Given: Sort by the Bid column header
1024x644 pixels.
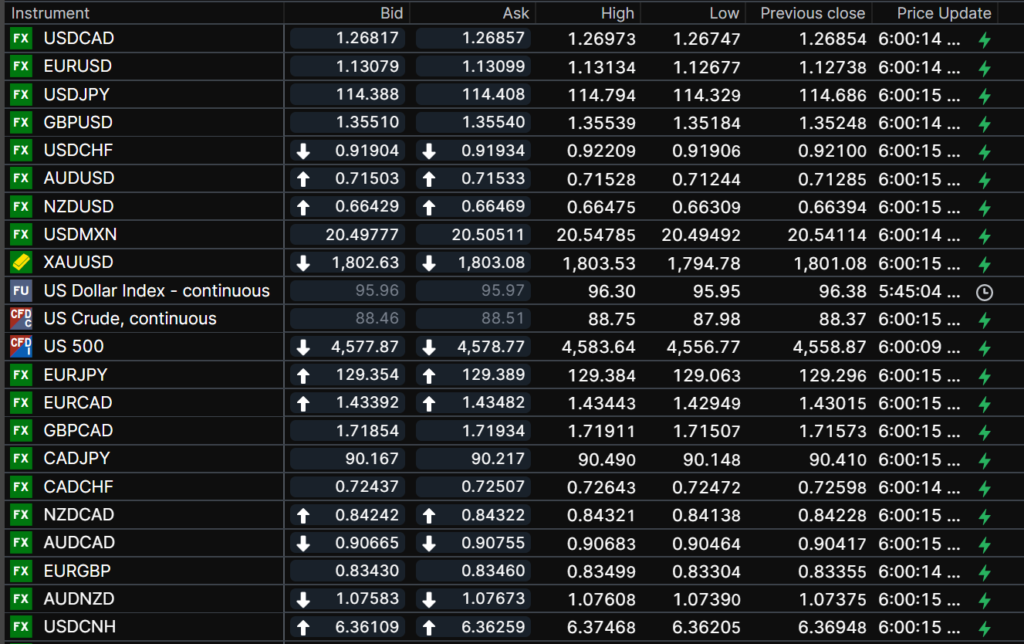Looking at the screenshot, I should pyautogui.click(x=392, y=13).
